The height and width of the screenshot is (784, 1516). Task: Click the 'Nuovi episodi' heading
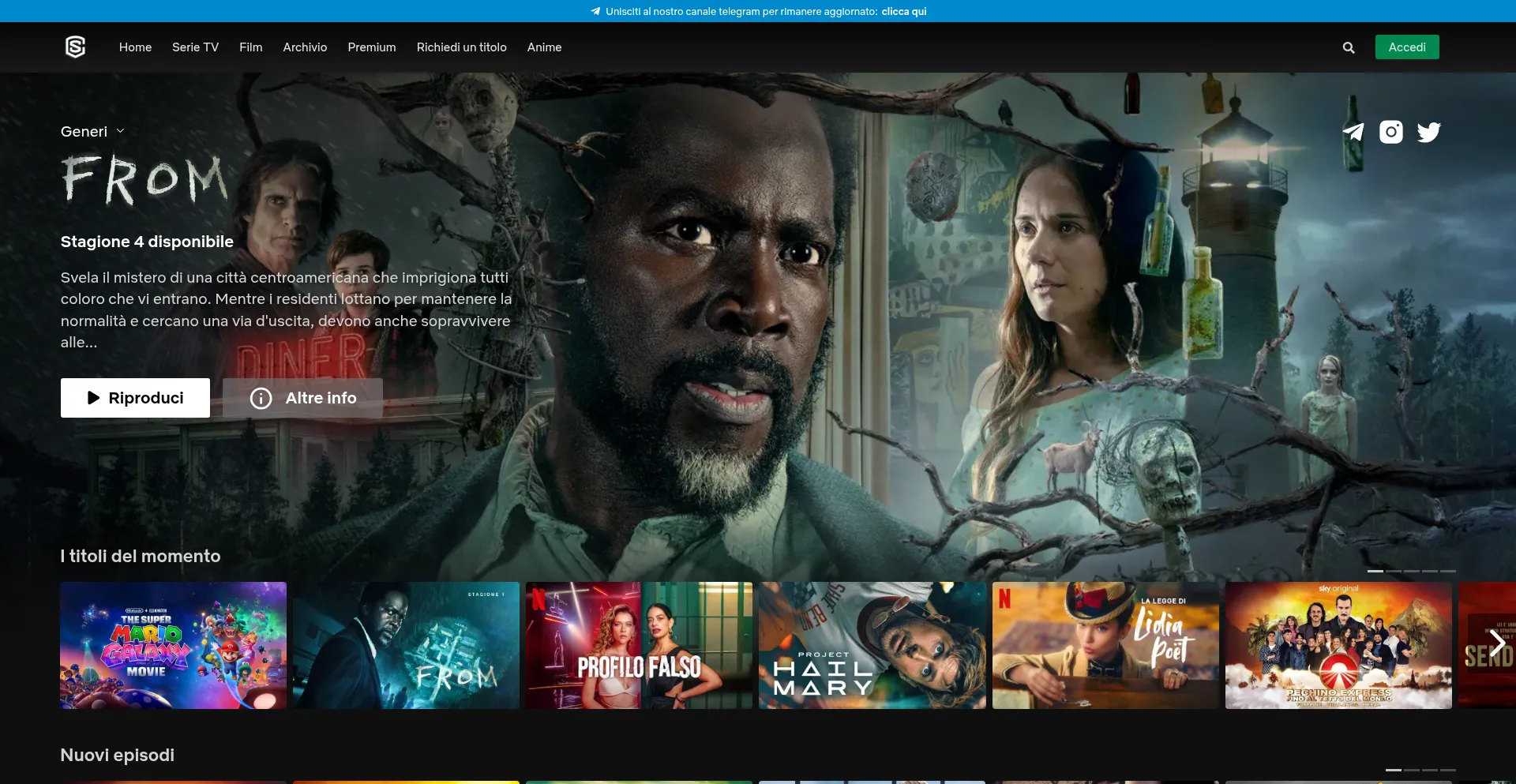[118, 755]
